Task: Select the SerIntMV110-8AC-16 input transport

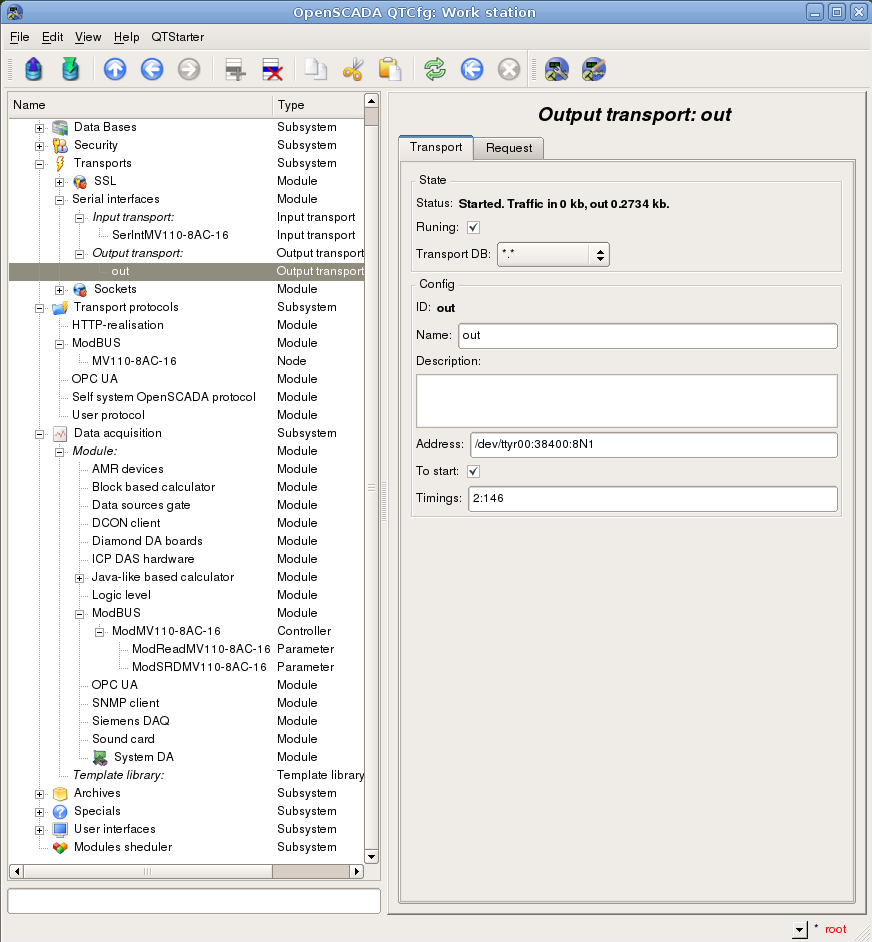Action: pos(170,235)
